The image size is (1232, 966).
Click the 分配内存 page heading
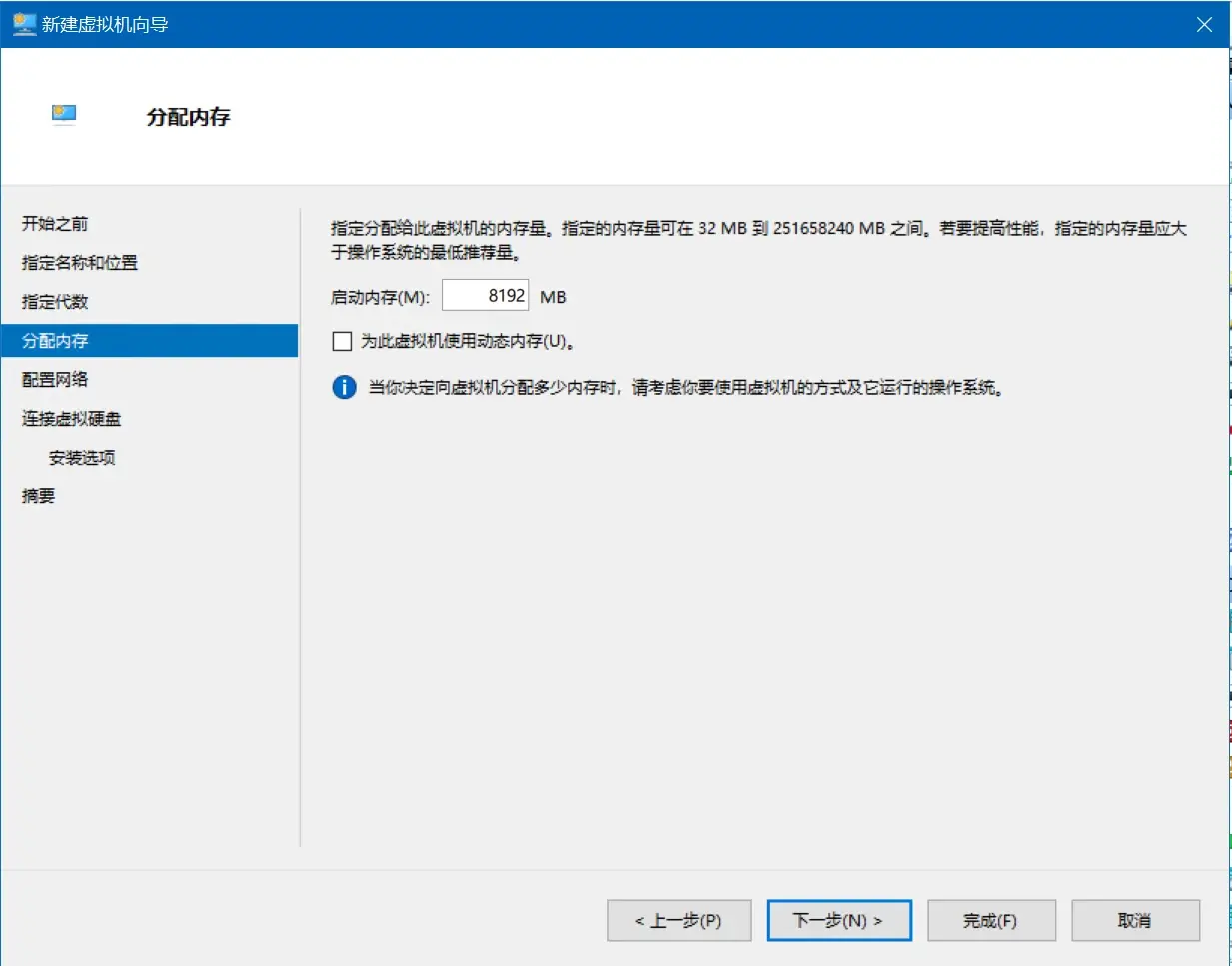pos(188,117)
